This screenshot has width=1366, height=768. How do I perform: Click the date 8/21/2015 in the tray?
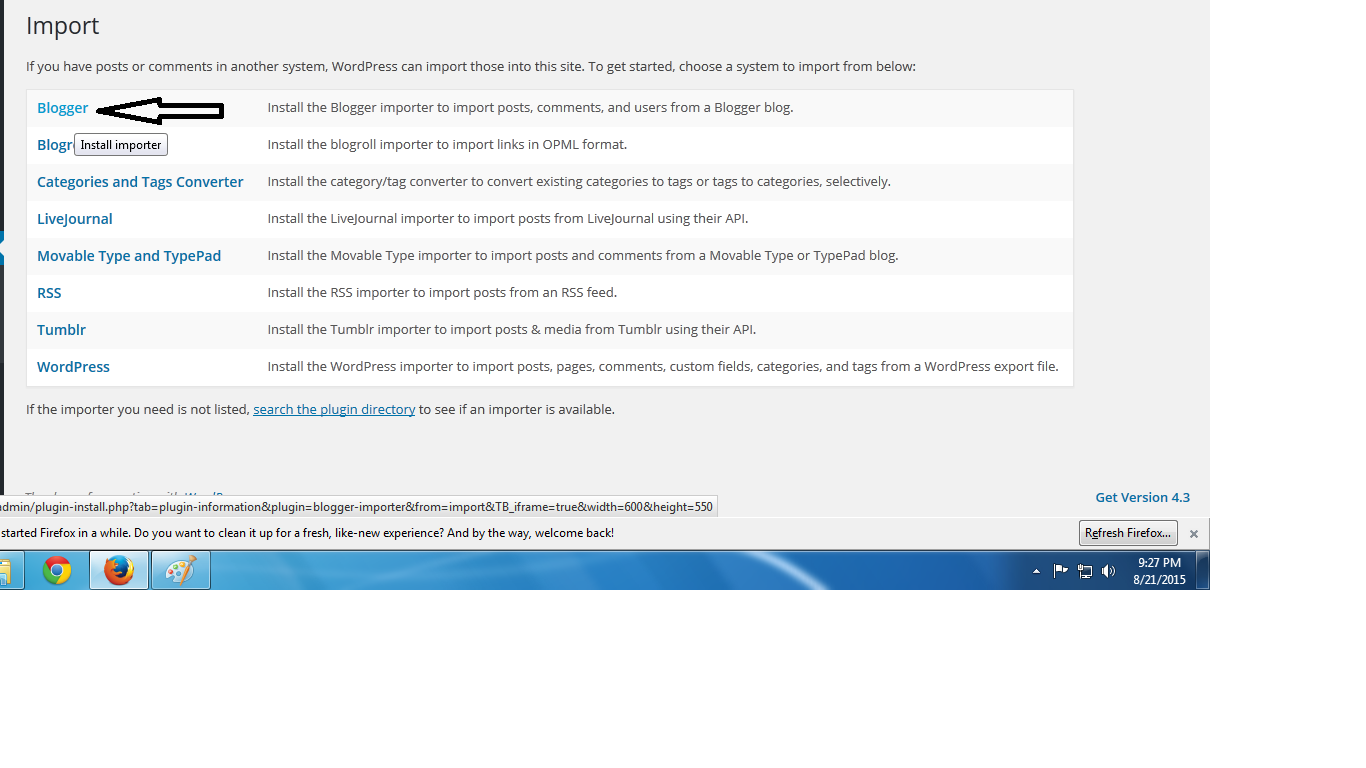pyautogui.click(x=1159, y=580)
